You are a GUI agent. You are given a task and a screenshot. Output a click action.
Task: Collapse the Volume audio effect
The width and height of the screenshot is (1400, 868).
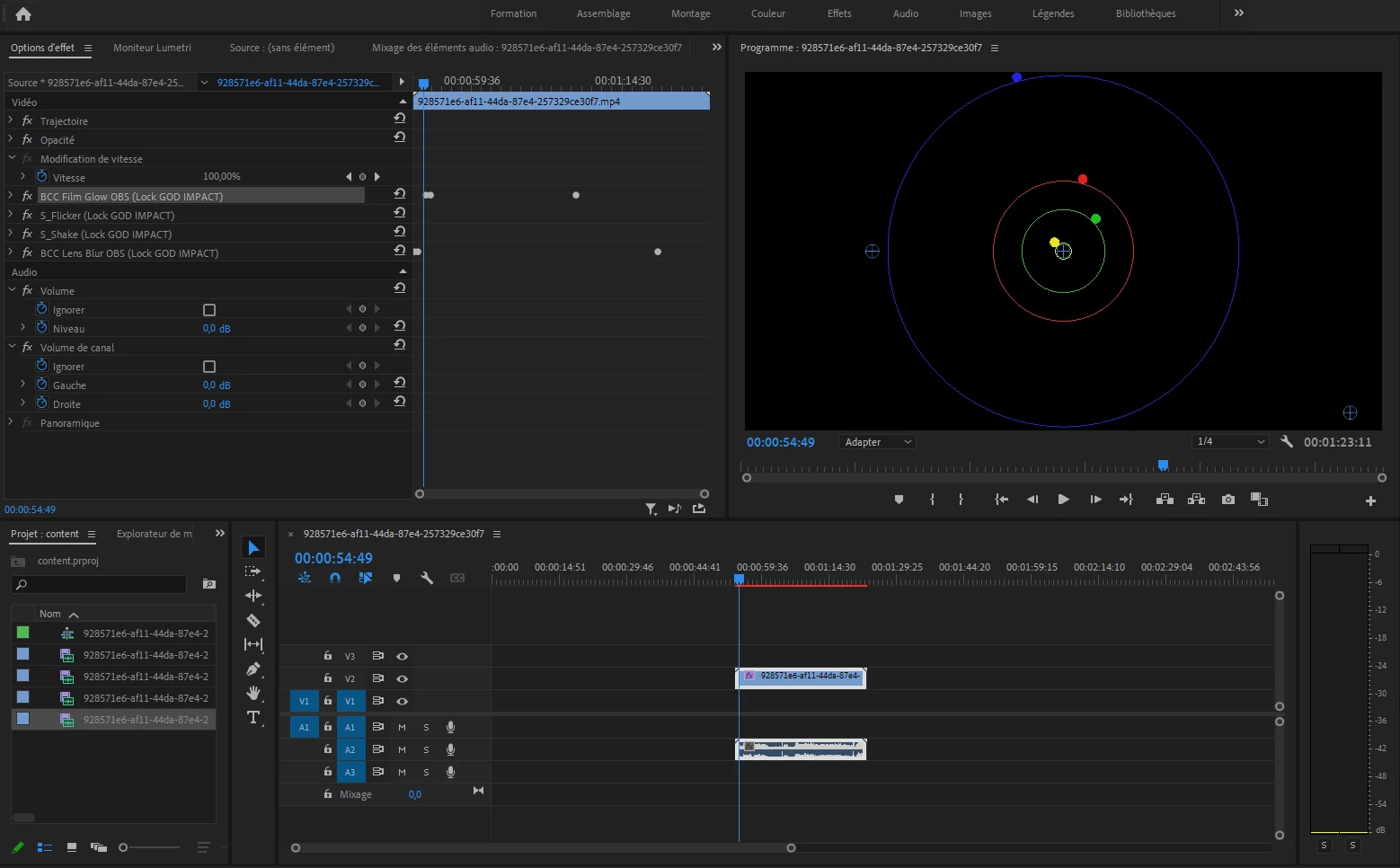pos(12,290)
